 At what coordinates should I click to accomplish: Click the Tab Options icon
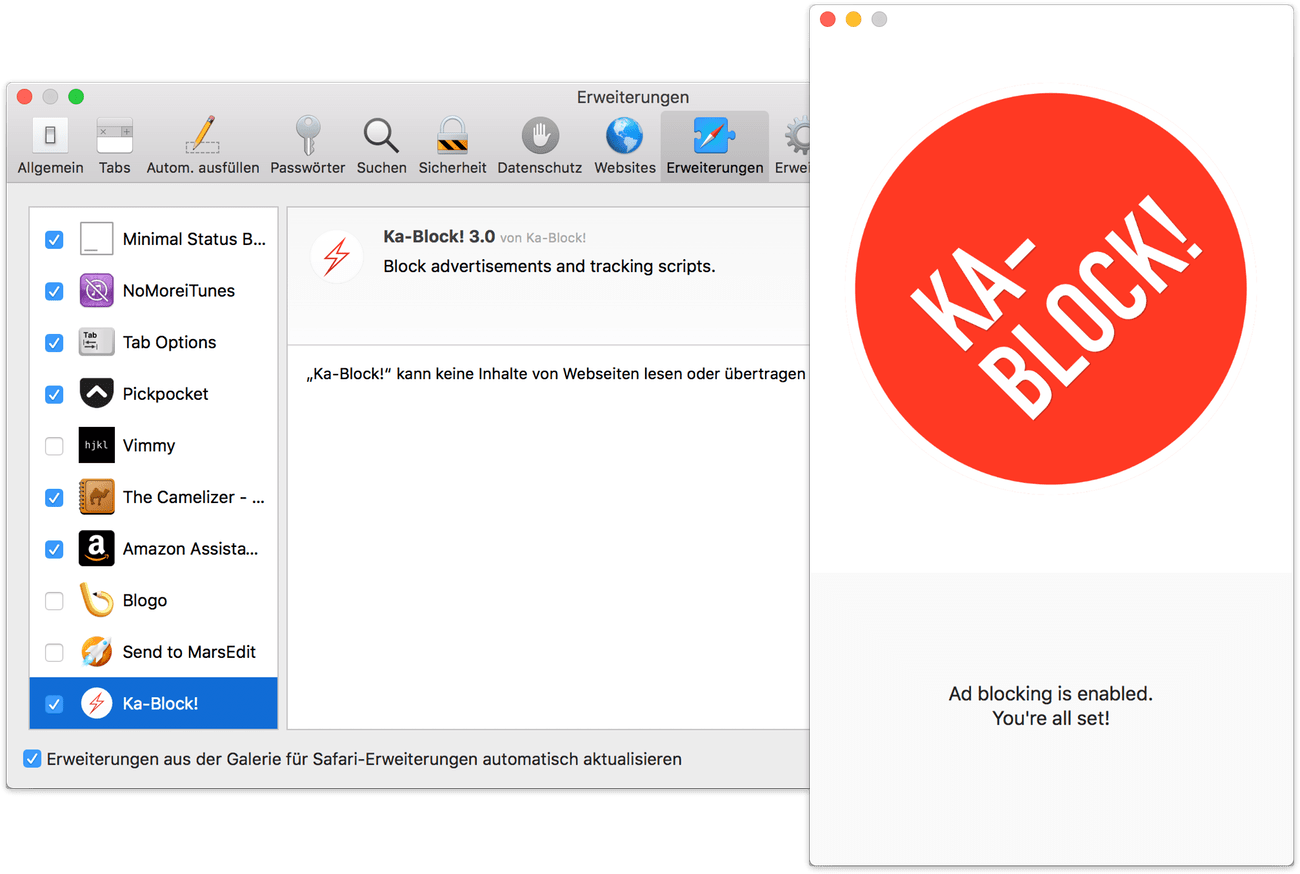pos(97,342)
